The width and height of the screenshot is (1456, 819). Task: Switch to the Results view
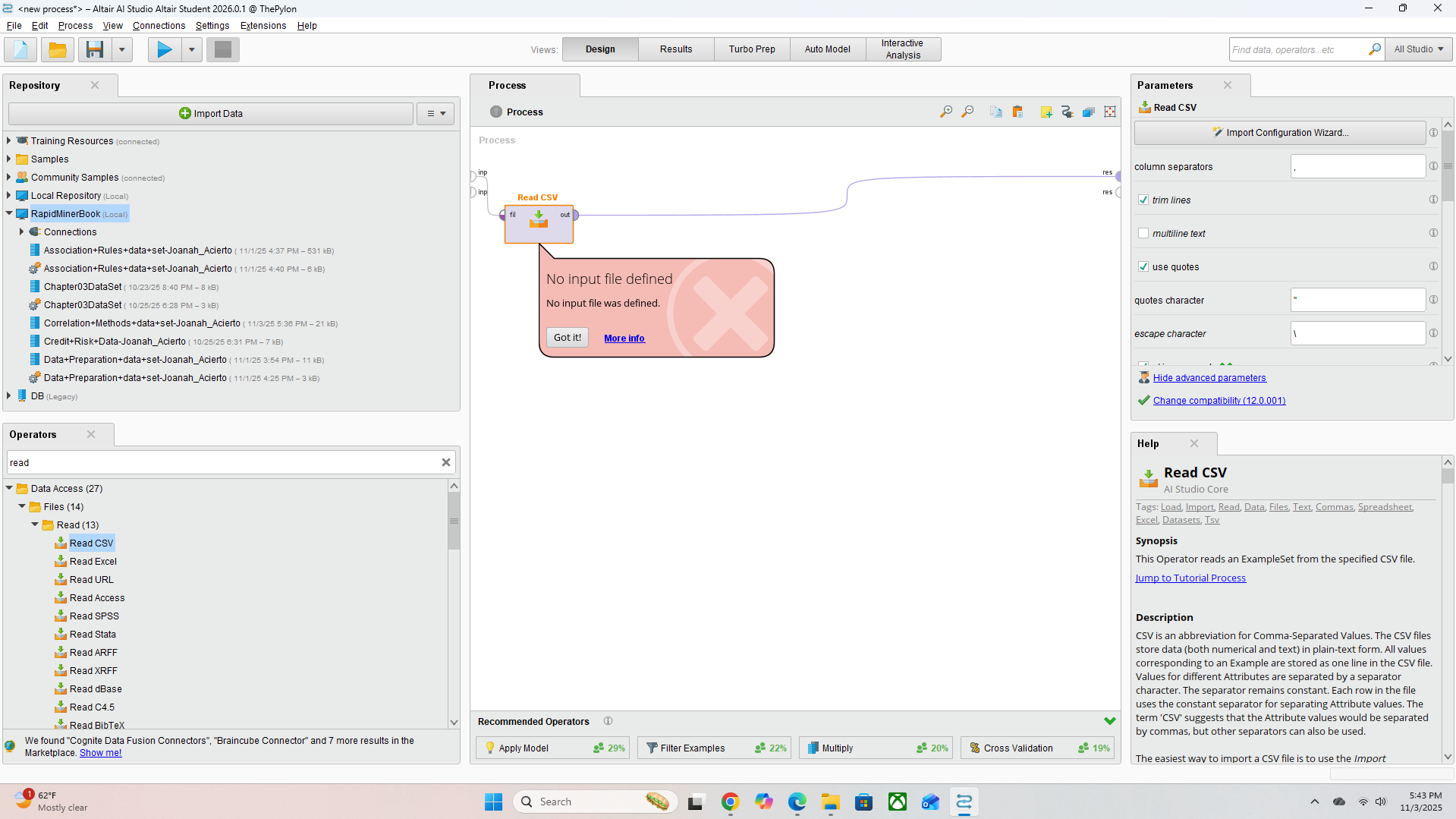click(675, 49)
